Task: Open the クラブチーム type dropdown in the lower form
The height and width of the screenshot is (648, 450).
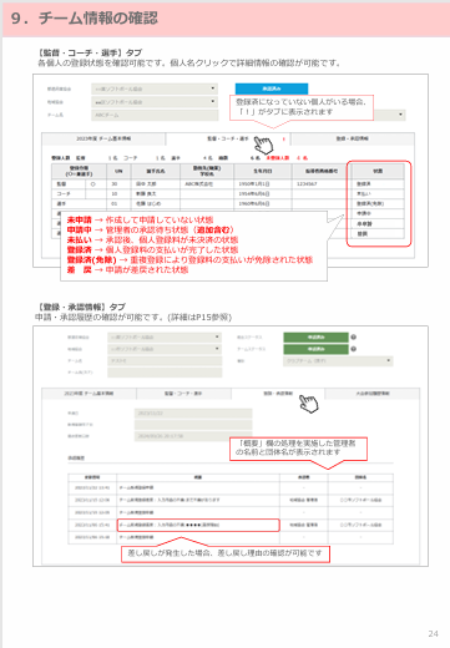Action: click(338, 361)
